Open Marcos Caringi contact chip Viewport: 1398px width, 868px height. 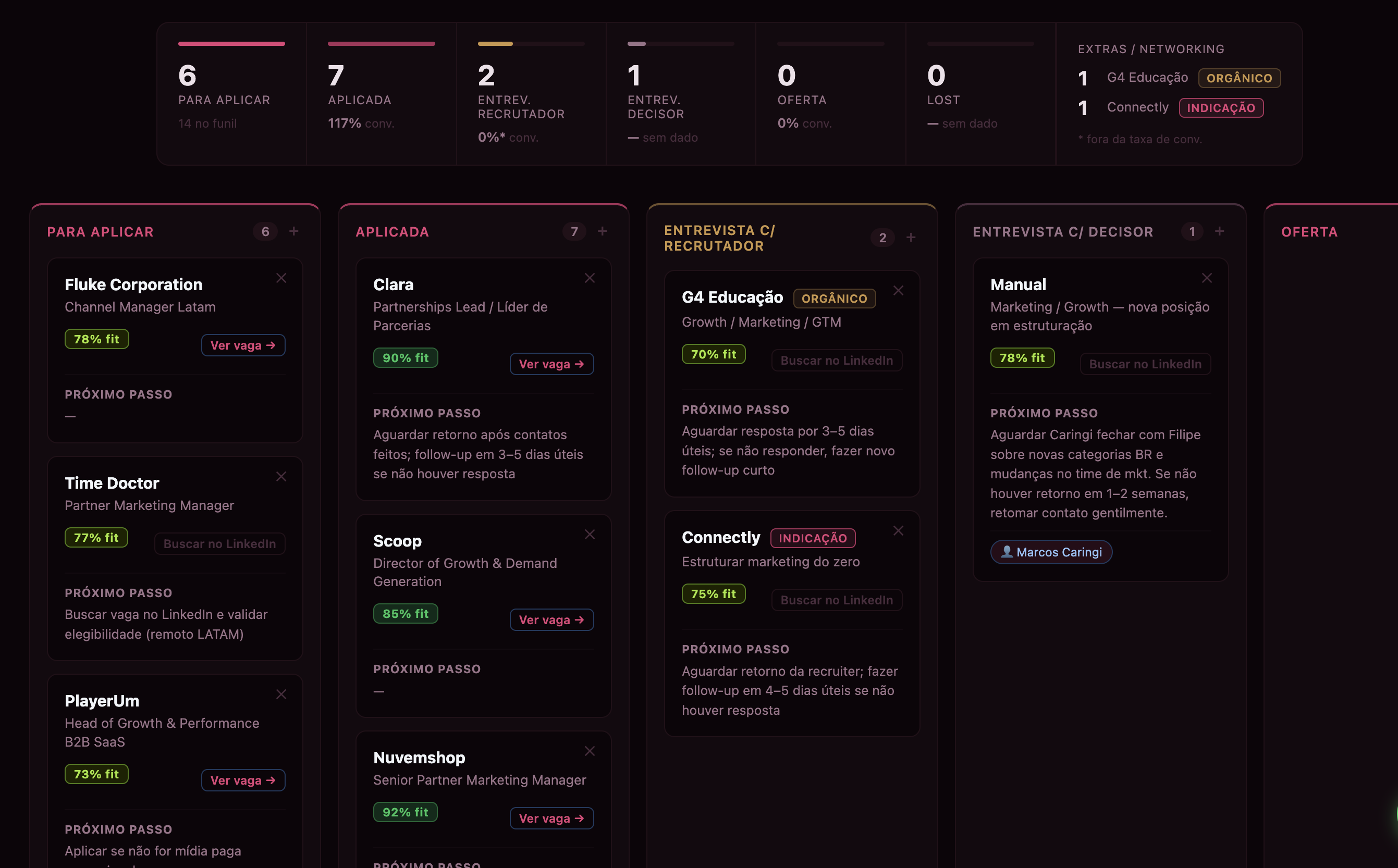point(1050,552)
